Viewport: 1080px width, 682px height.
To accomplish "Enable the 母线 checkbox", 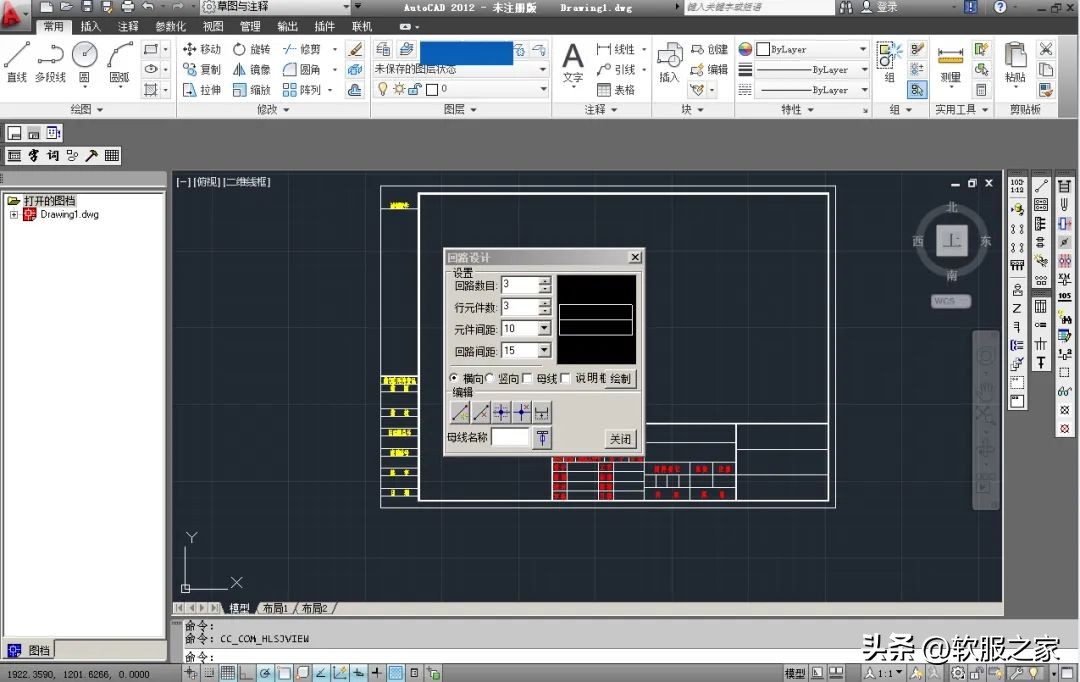I will click(527, 378).
